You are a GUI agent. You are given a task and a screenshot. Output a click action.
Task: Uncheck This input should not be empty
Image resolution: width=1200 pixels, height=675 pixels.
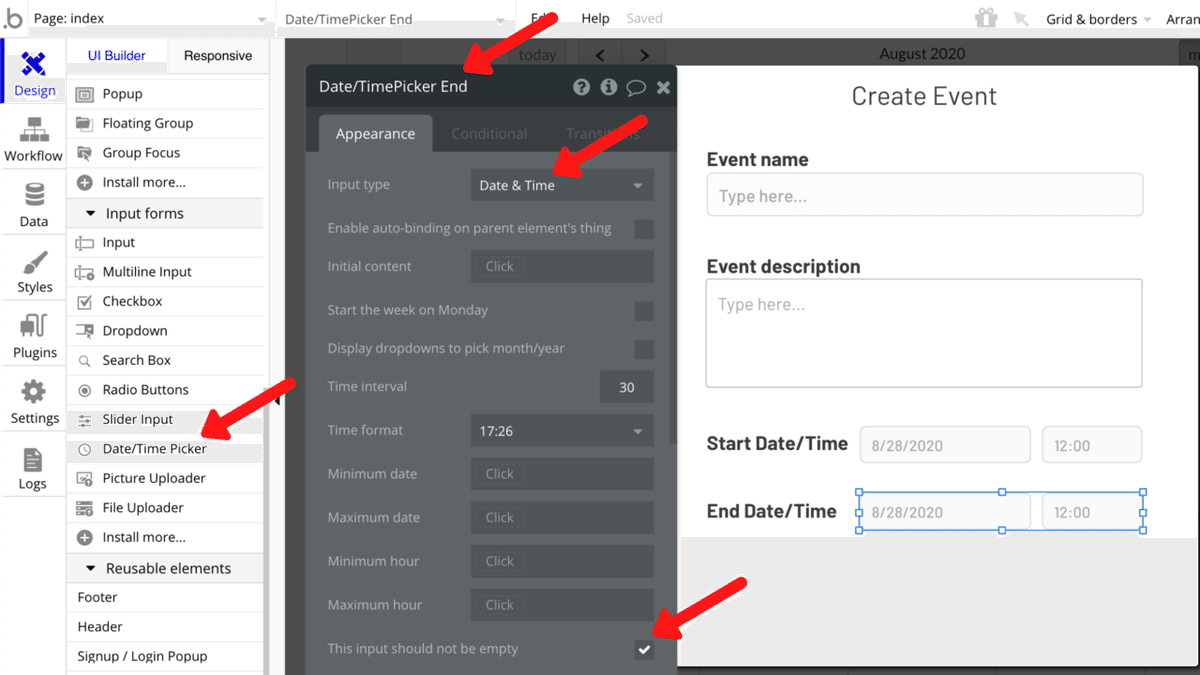(644, 649)
